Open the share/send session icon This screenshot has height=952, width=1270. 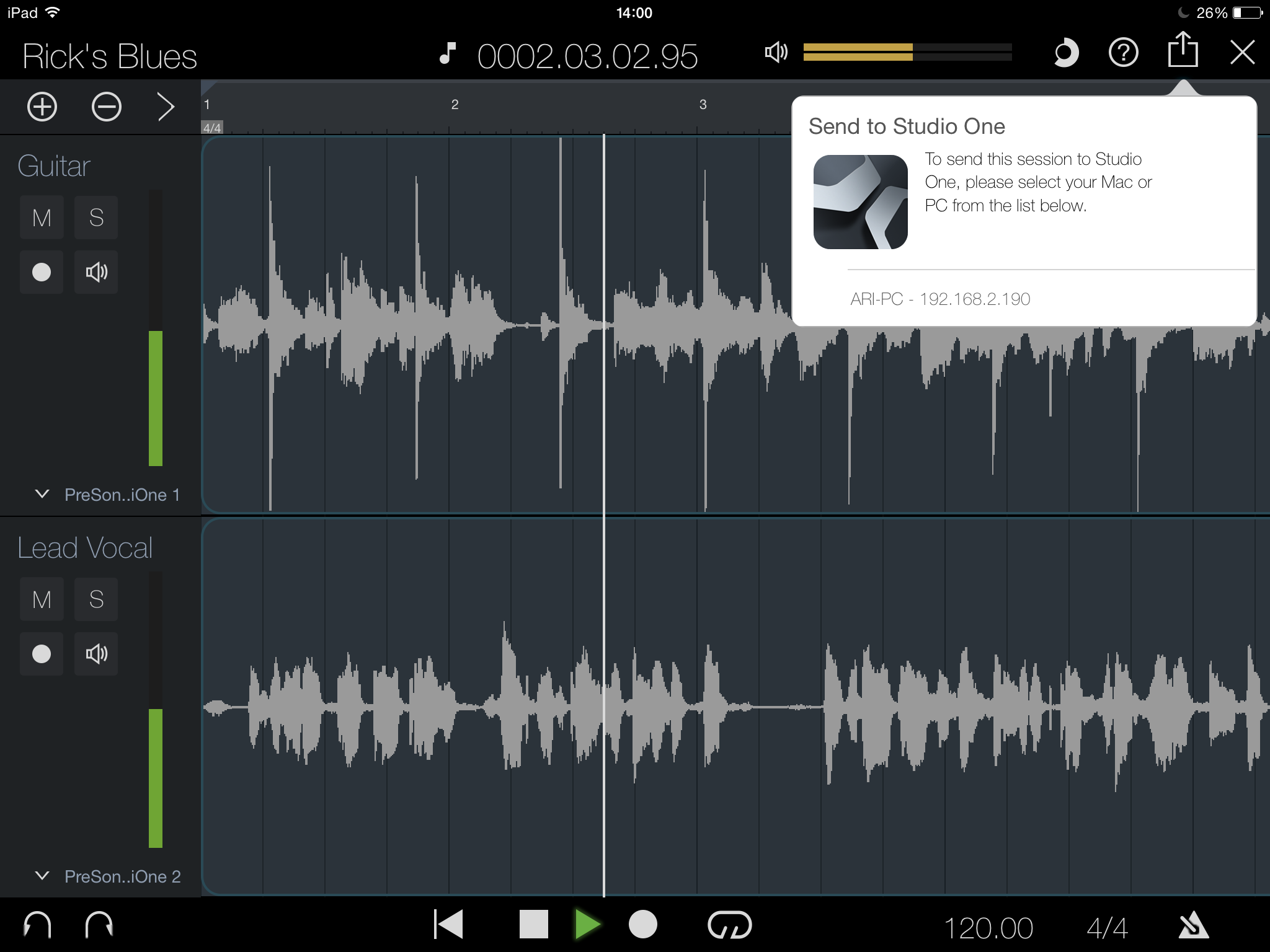click(x=1183, y=50)
